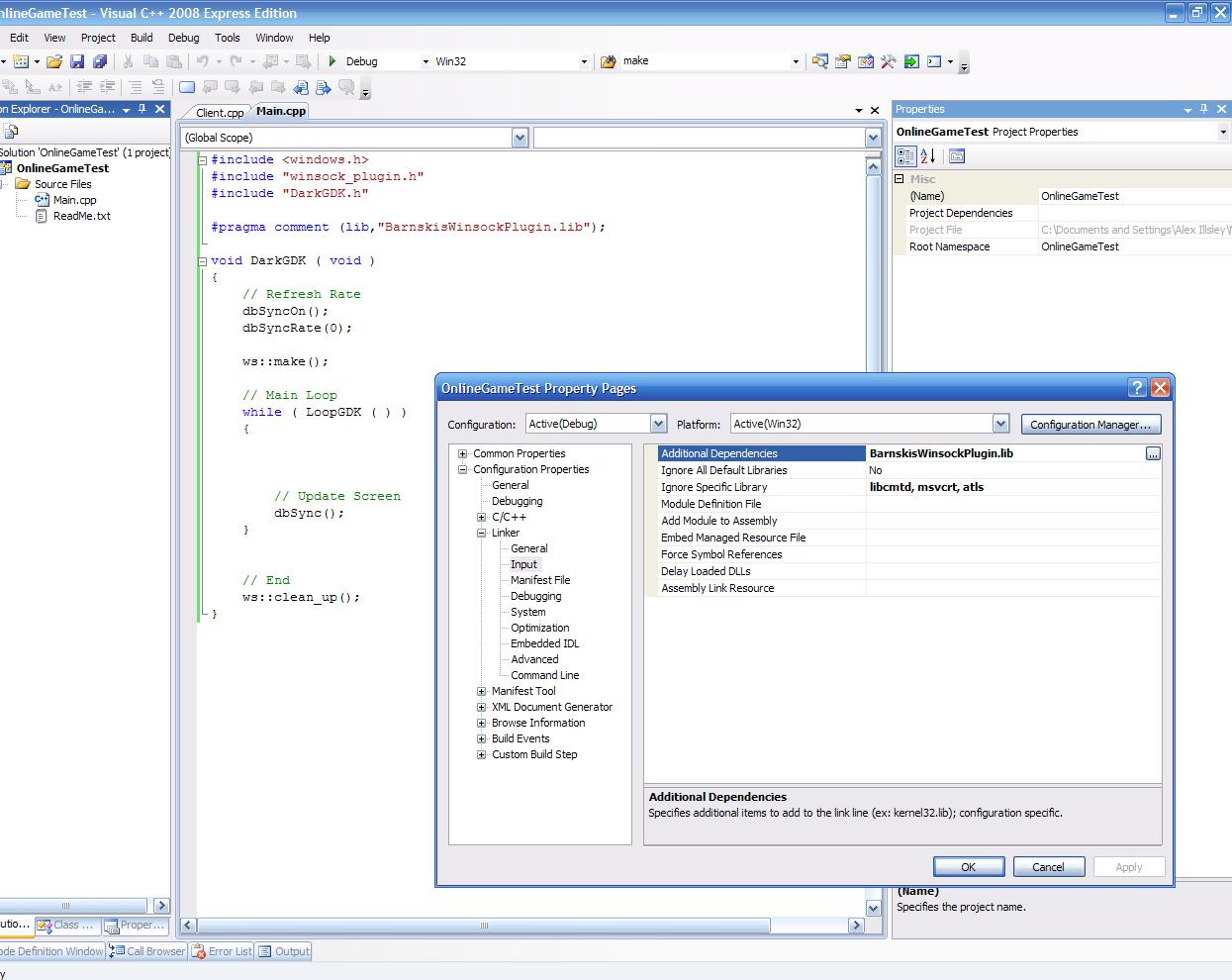Open the find combo box showing make
This screenshot has width=1232, height=980.
coord(796,61)
